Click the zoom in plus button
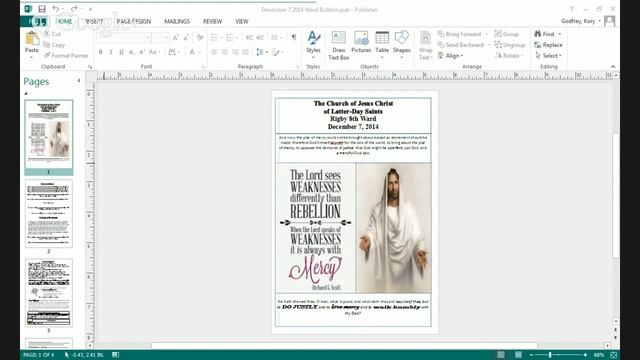 click(585, 355)
